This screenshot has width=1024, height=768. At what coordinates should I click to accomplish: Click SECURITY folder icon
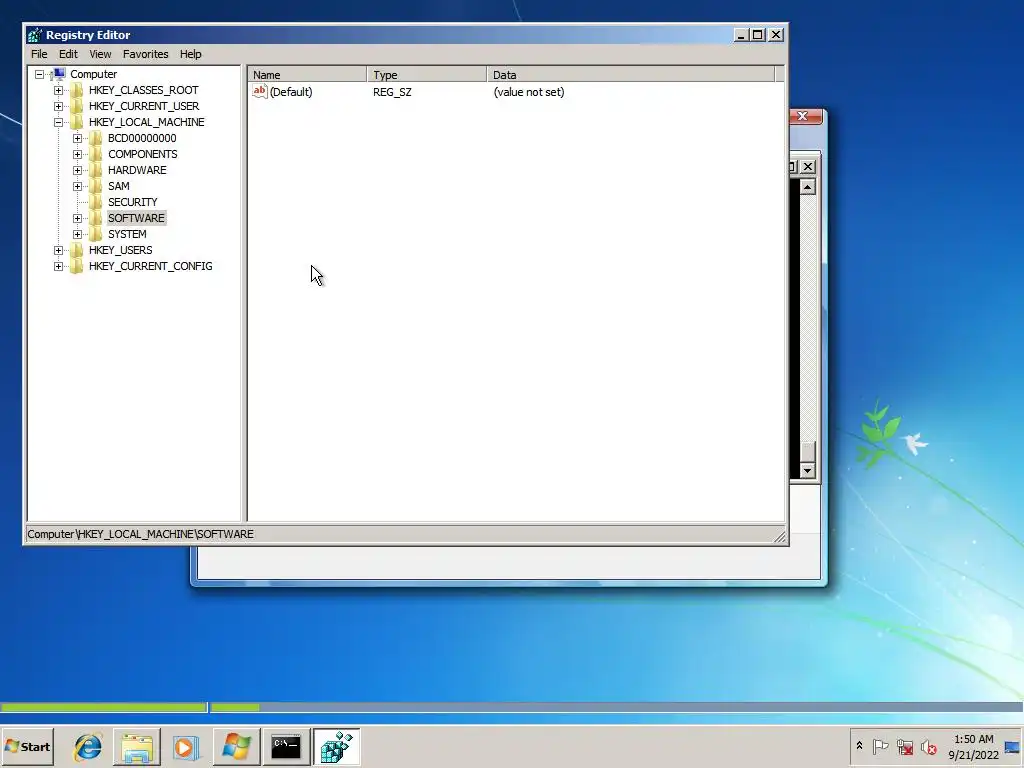click(95, 202)
